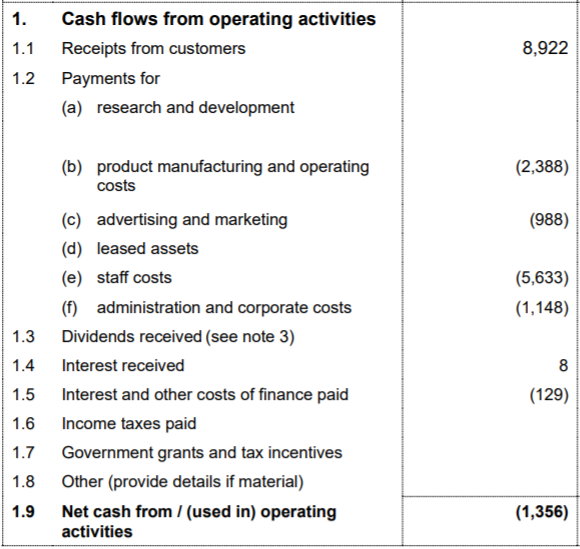
Task: Select the 'advertising and marketing' line item
Action: [192, 220]
